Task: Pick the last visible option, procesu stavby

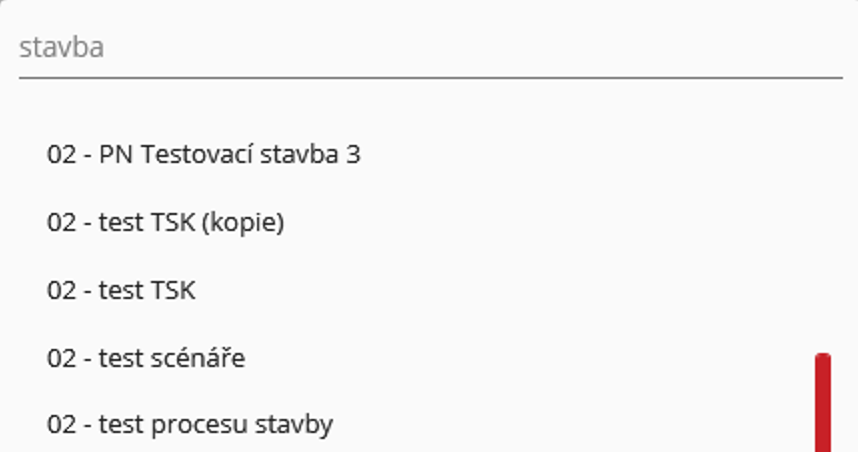Action: tap(190, 425)
